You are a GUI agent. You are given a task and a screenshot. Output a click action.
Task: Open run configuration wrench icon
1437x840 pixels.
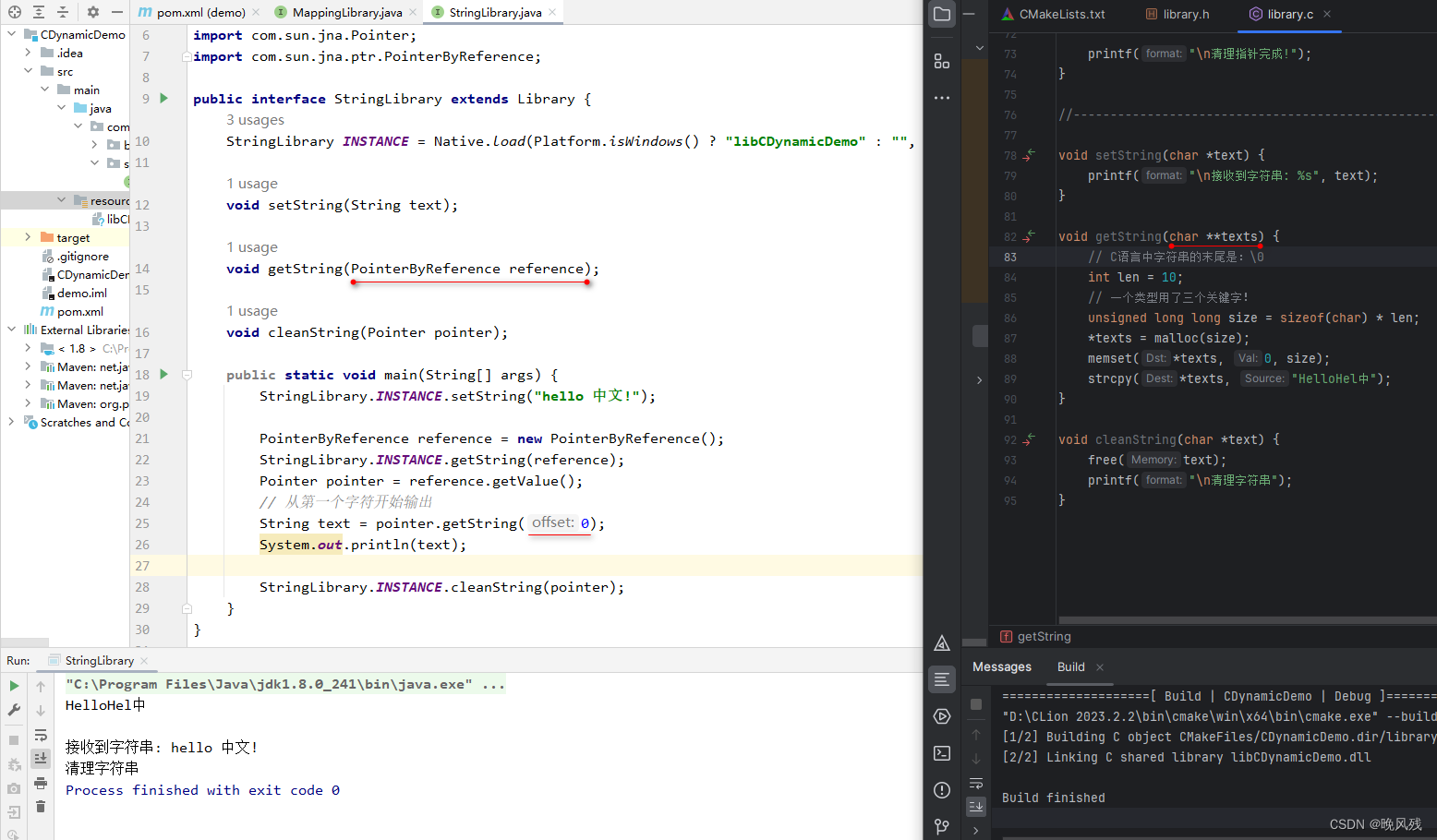tap(14, 710)
